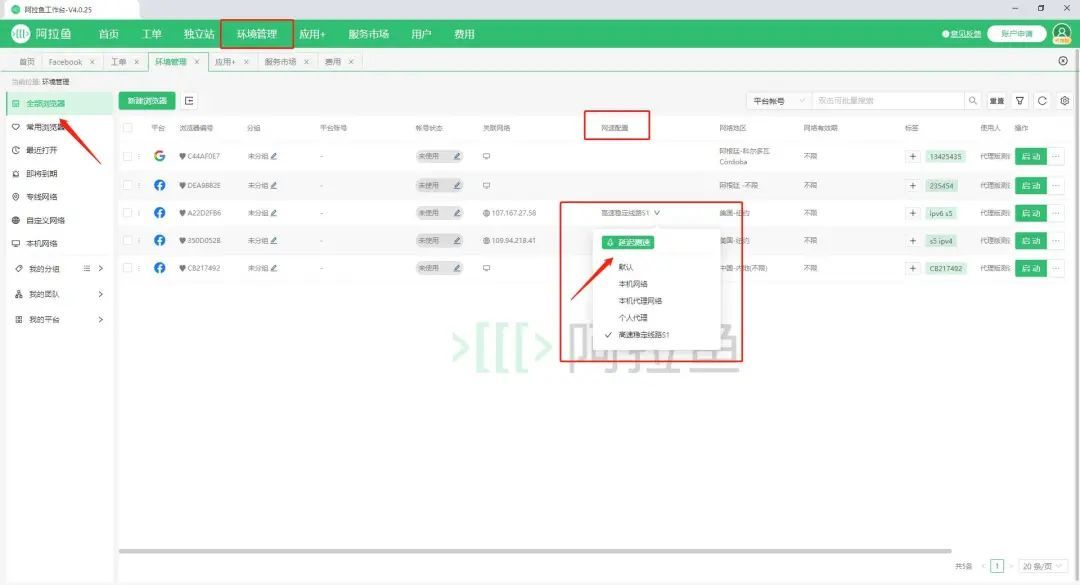Click the import icon beside 新建浏览器

[189, 101]
